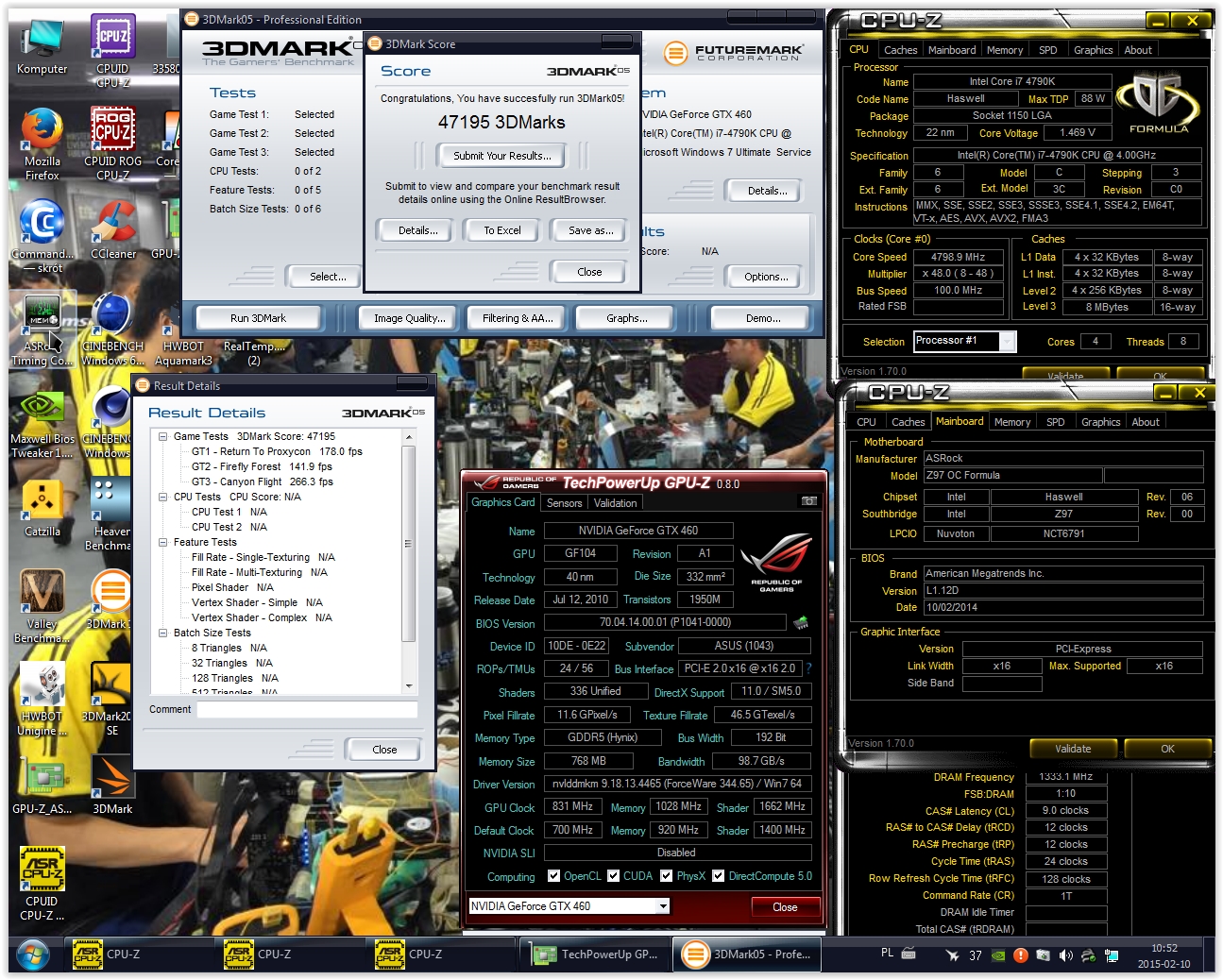Open HWBOT Unigine desktop icon

tap(42, 699)
